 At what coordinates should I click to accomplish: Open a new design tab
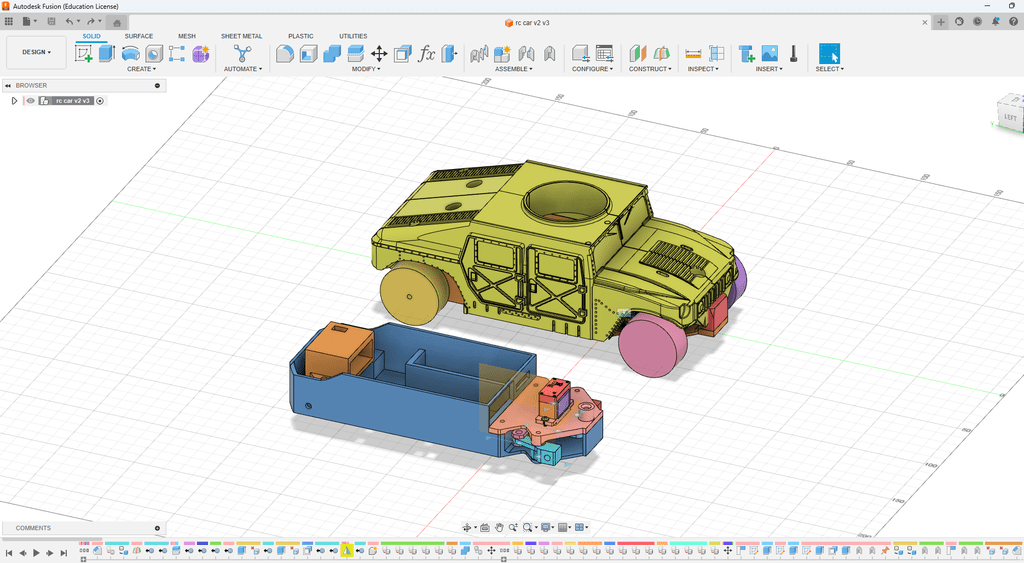pyautogui.click(x=940, y=22)
